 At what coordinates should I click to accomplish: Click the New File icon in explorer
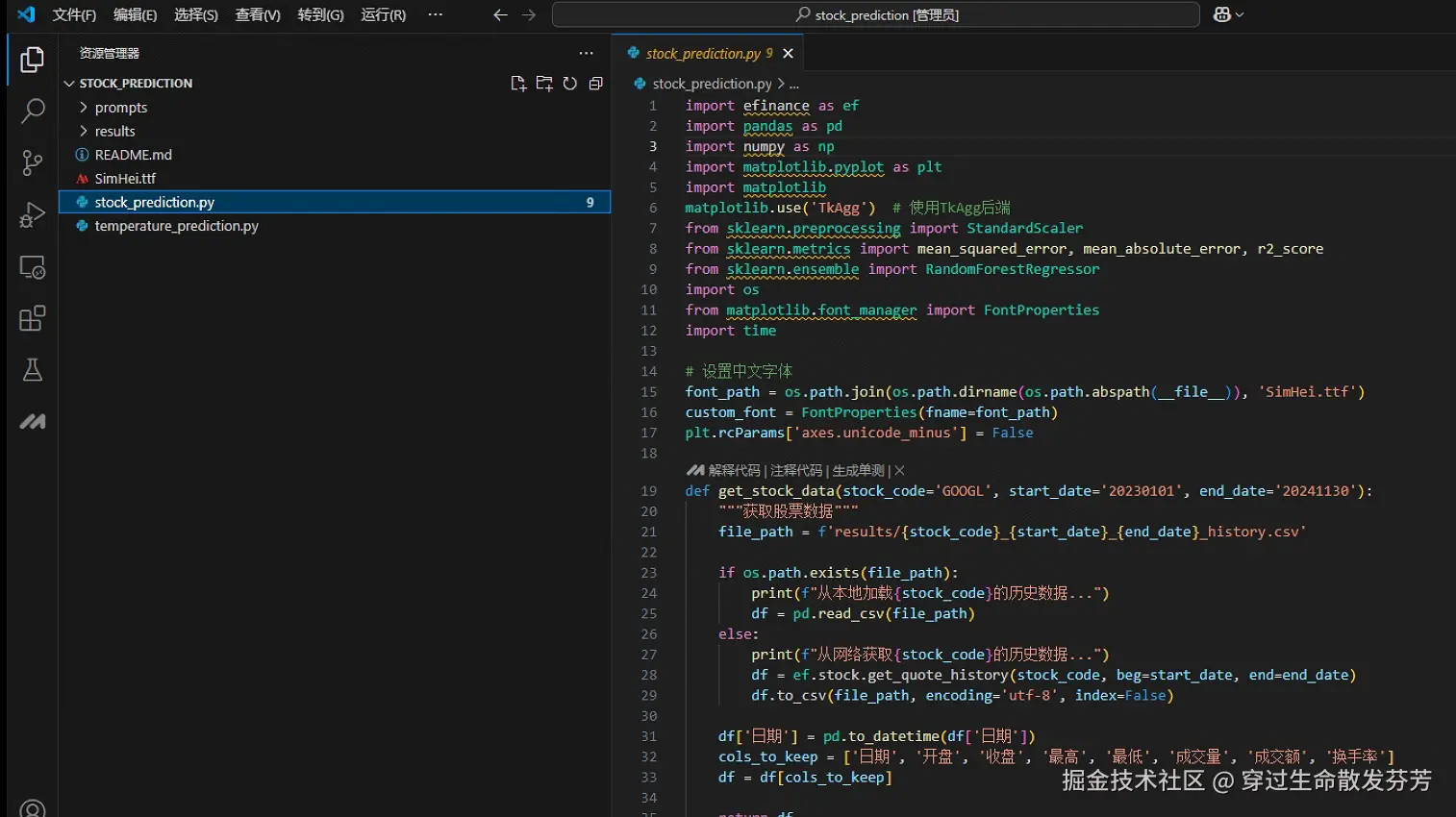click(518, 84)
